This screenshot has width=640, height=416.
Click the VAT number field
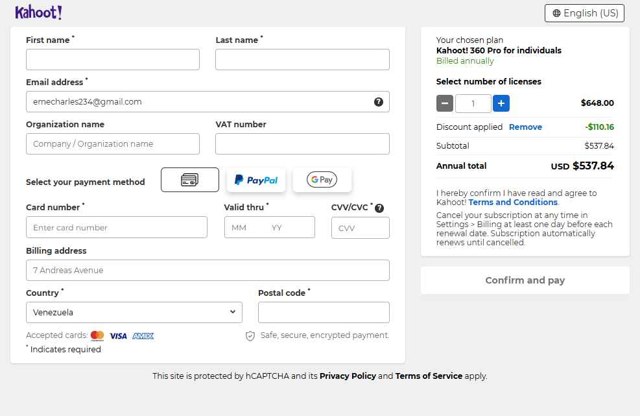pyautogui.click(x=302, y=144)
